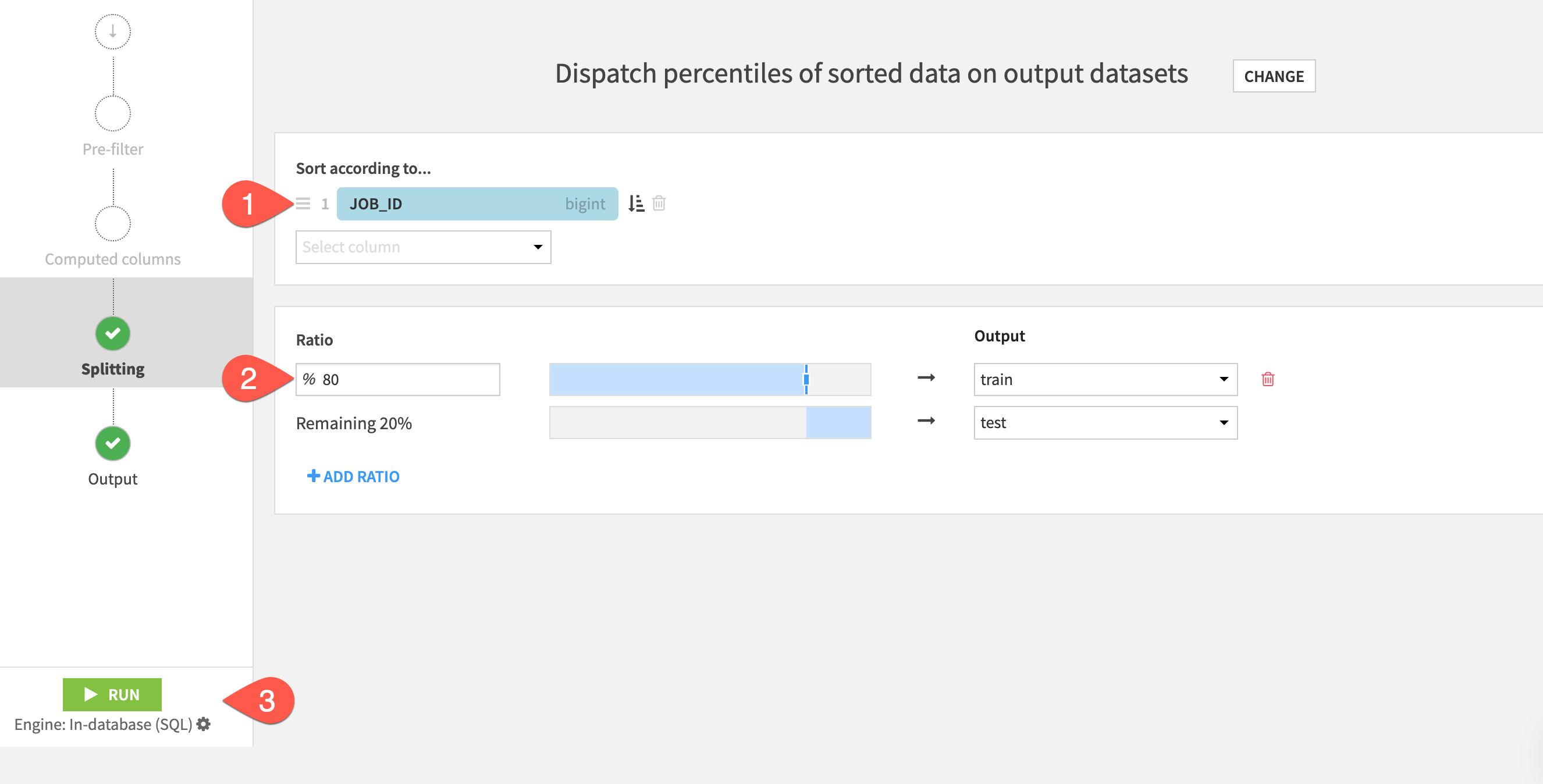Expand the test output dropdown

pyautogui.click(x=1105, y=423)
